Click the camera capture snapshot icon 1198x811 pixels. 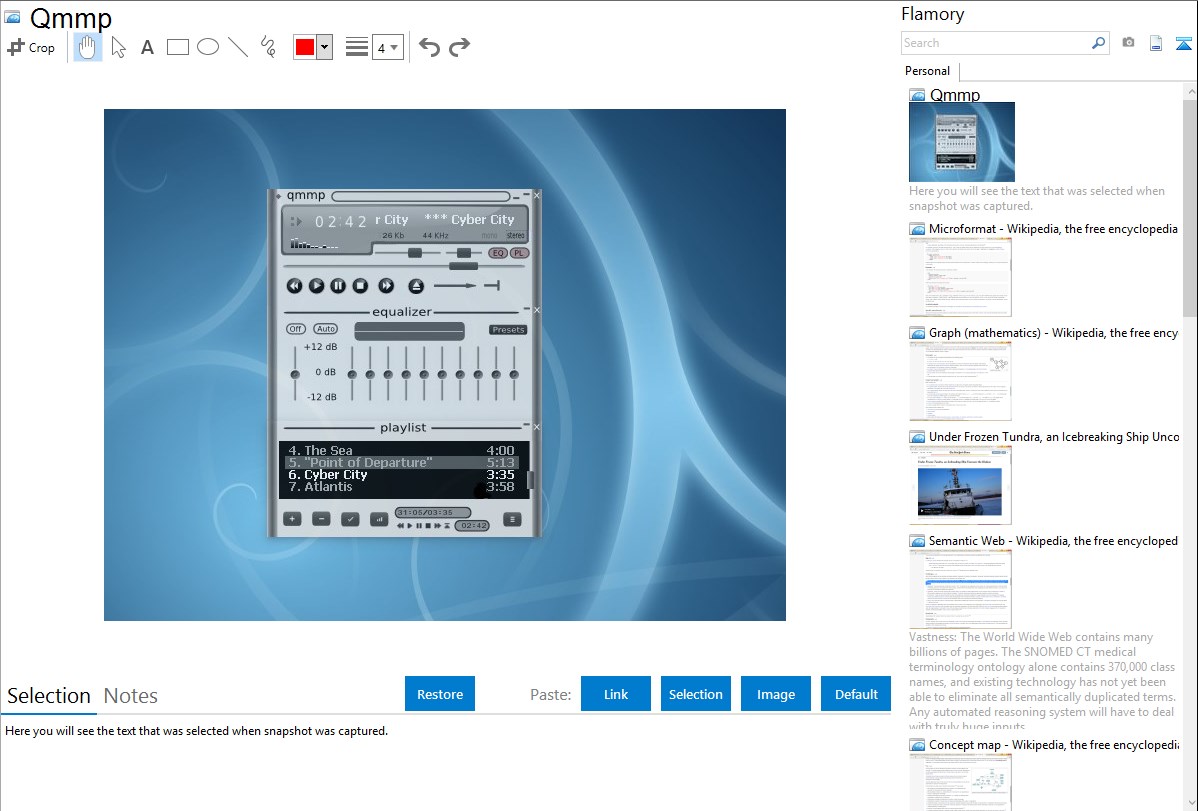[x=1128, y=43]
